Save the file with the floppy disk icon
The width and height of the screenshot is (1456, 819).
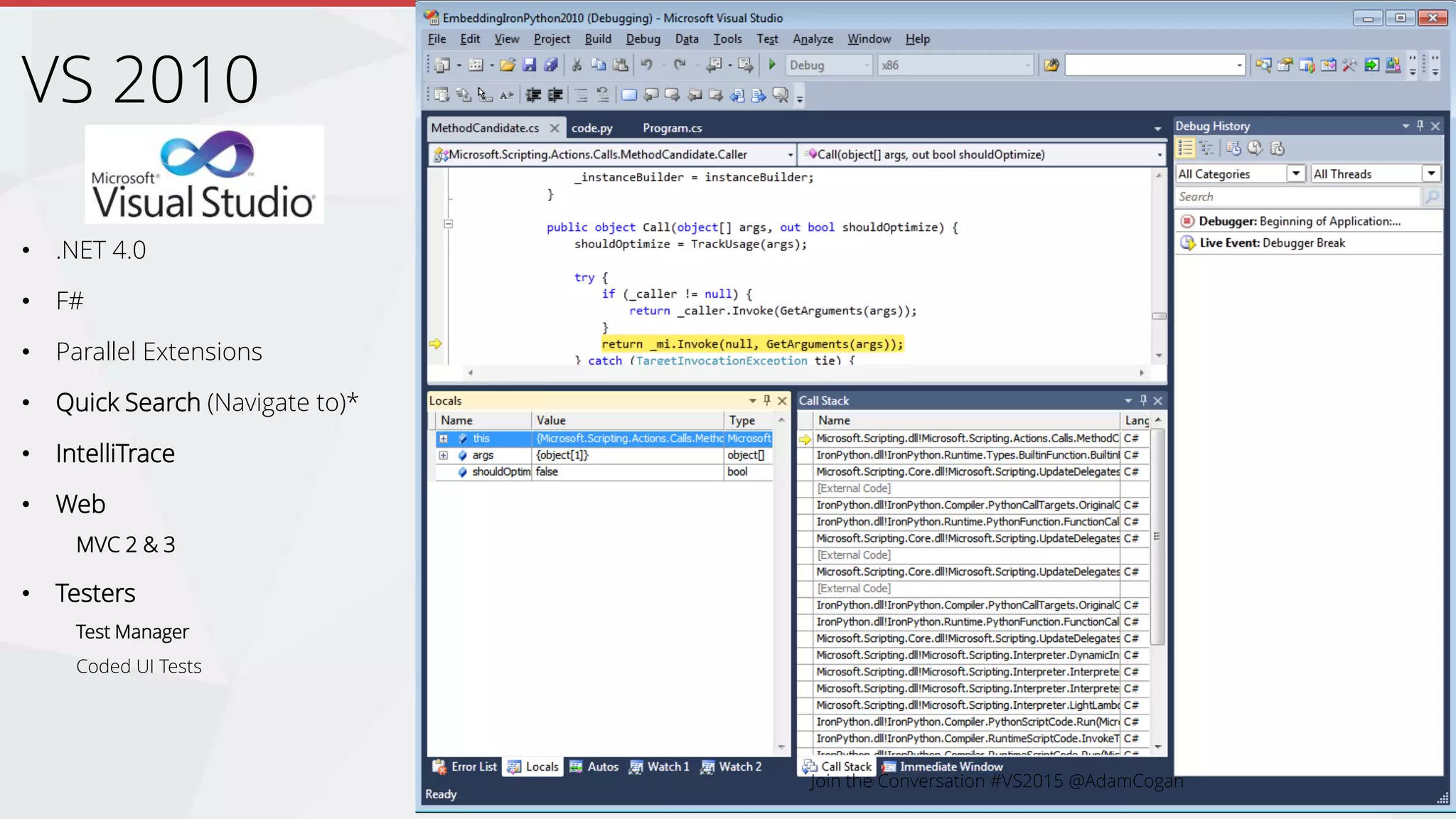coord(529,65)
